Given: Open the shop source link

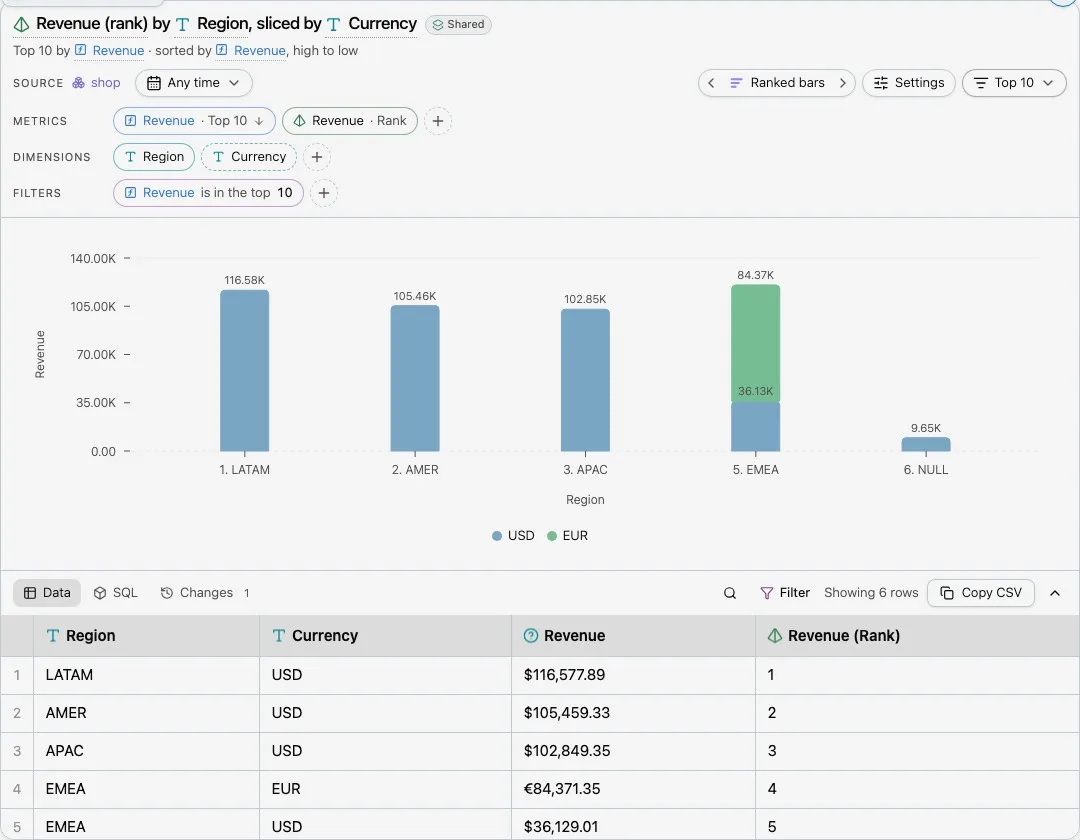Looking at the screenshot, I should point(96,83).
